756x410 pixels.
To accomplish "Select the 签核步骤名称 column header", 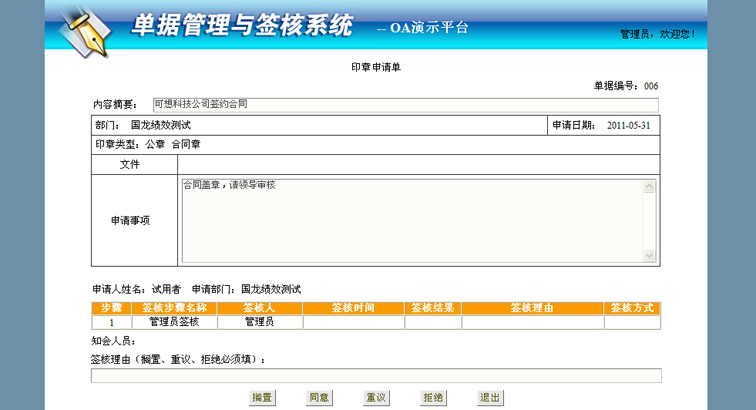I will [174, 308].
